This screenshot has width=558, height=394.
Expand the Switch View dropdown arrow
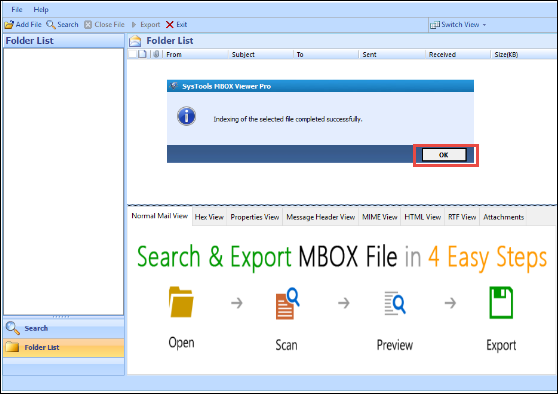(x=484, y=25)
